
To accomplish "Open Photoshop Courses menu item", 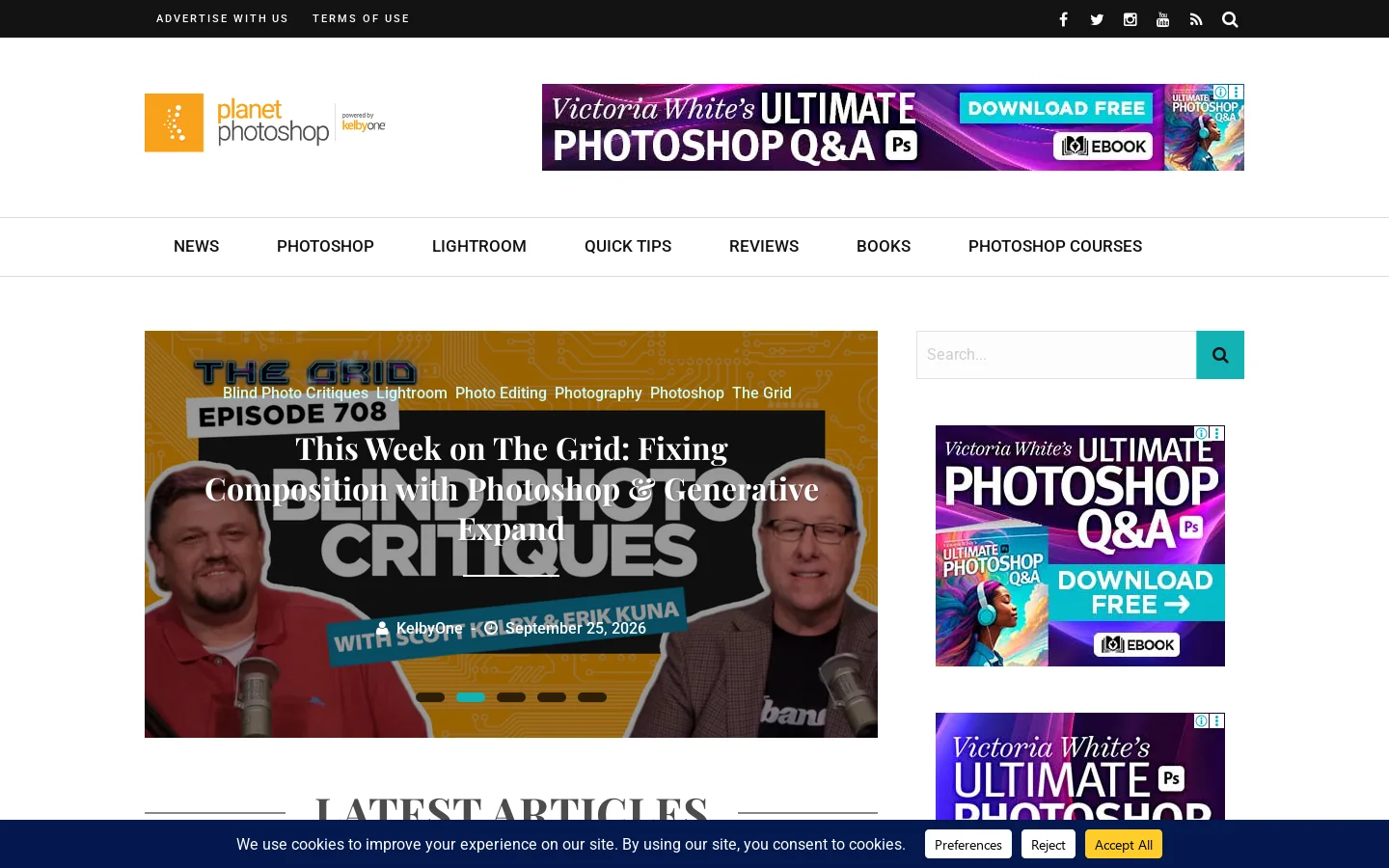I will (1055, 247).
